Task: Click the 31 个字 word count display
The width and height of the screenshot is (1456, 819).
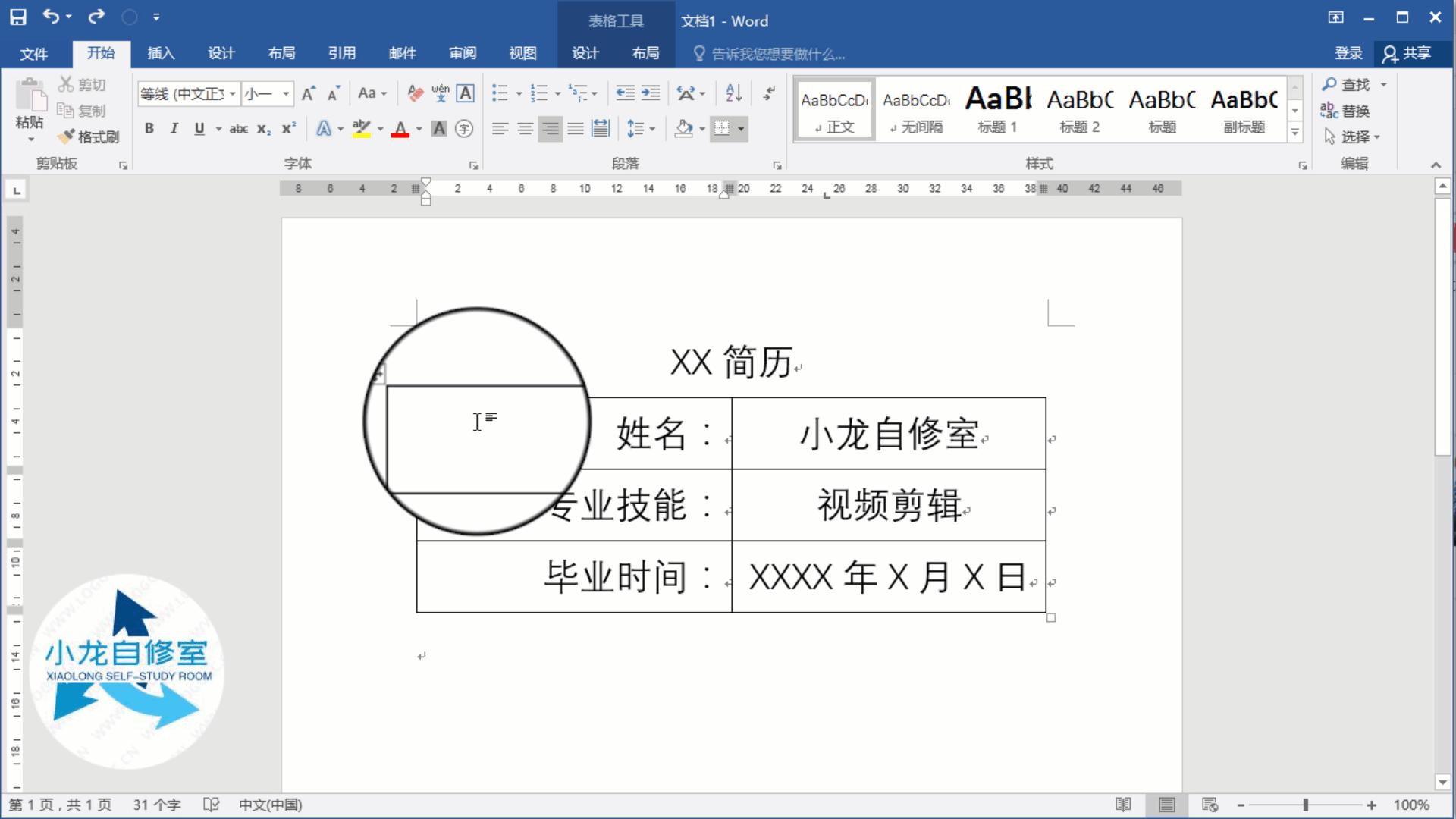Action: coord(157,805)
